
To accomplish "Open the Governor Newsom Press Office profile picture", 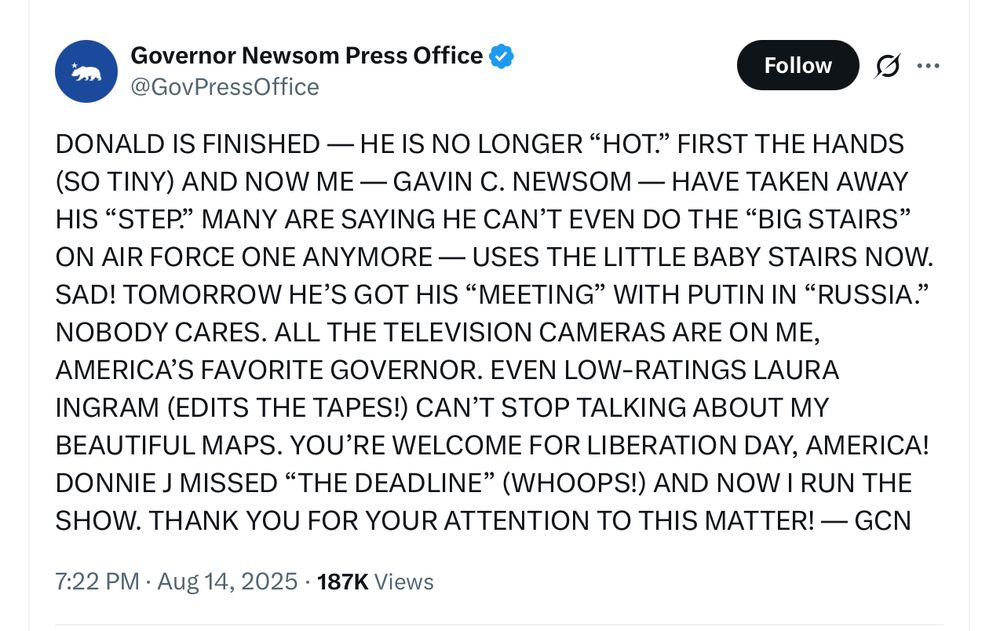I will point(87,71).
